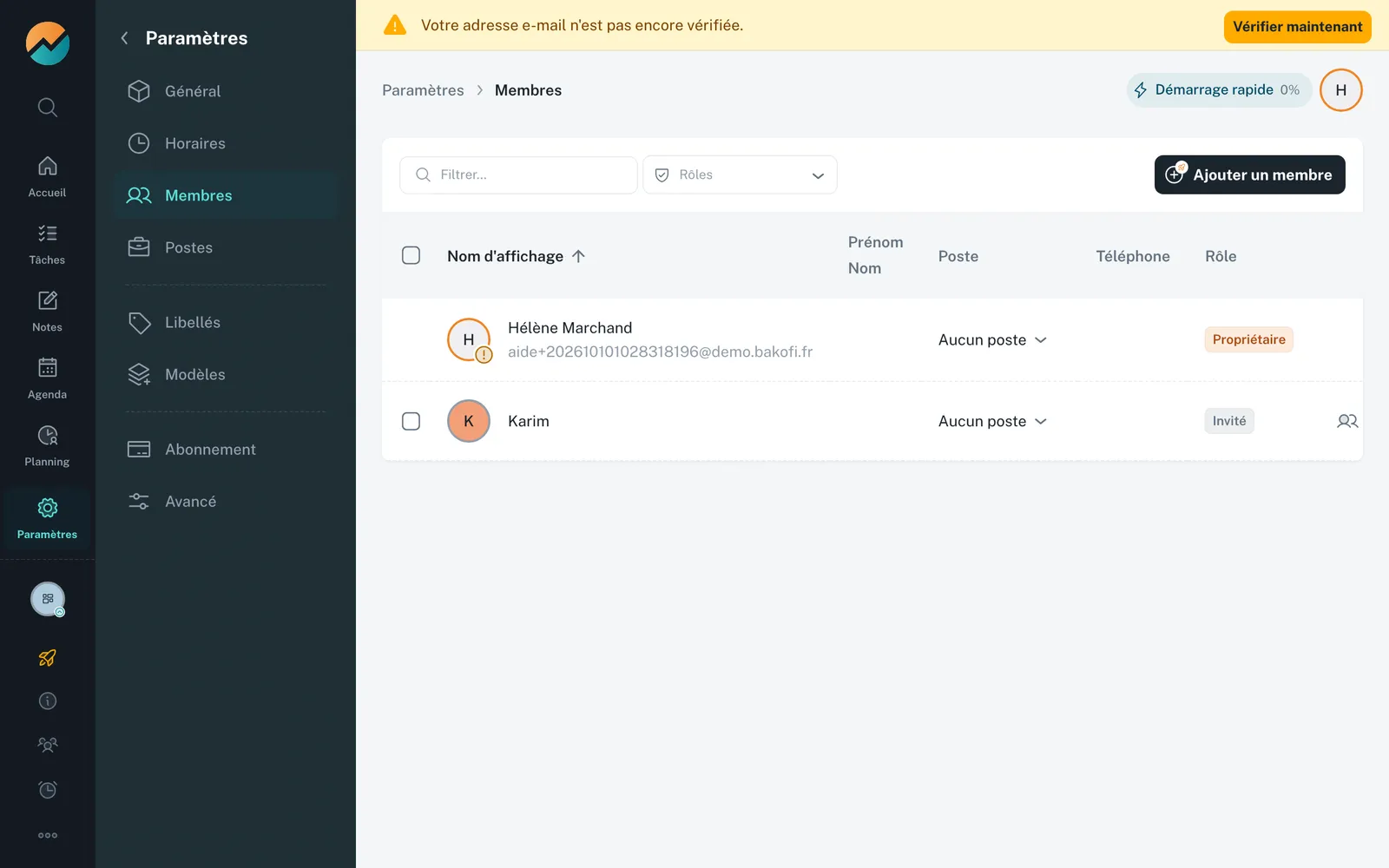Go back using the Paramètres arrow
This screenshot has width=1389, height=868.
pos(124,38)
